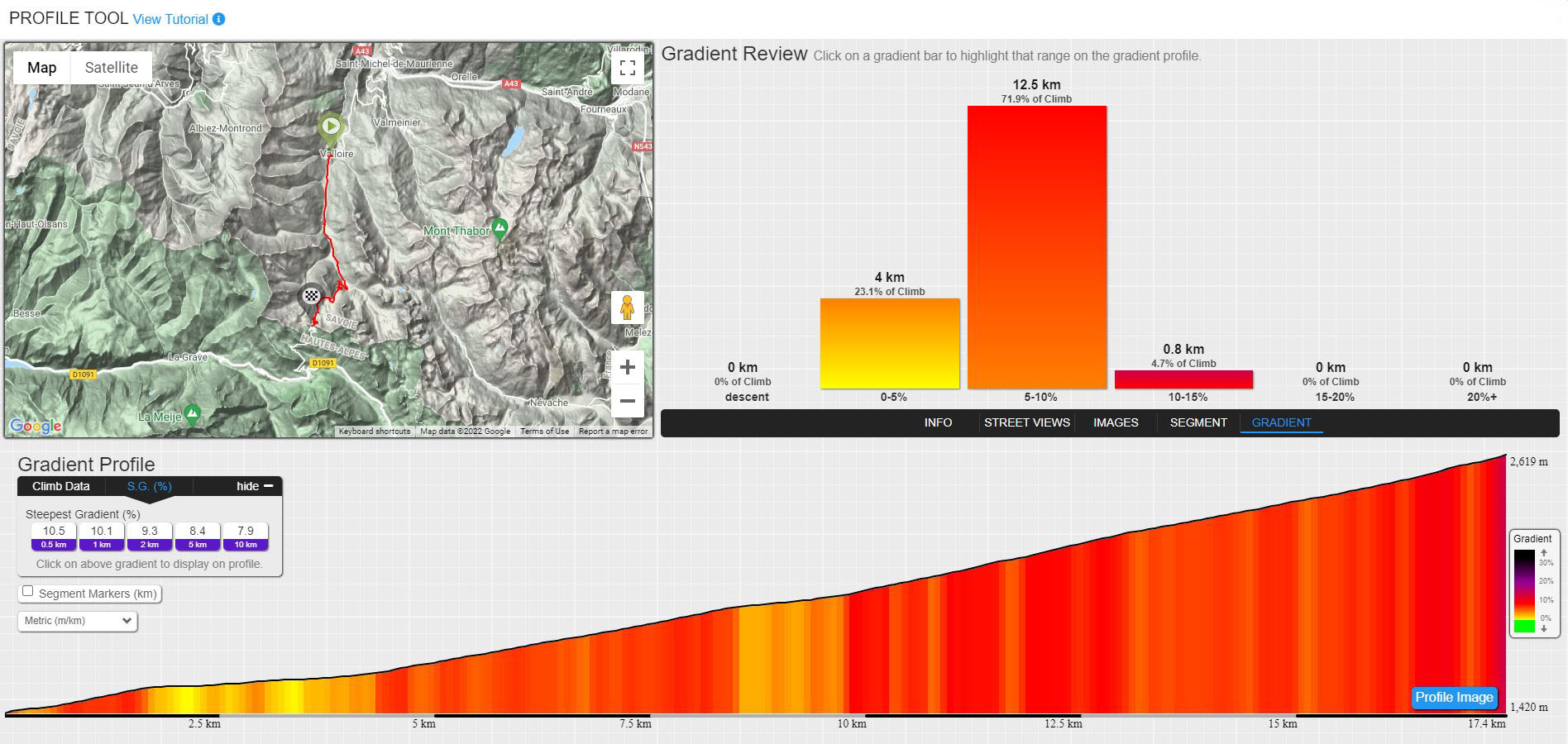This screenshot has width=1568, height=744.
Task: Open the View Tutorial link
Action: 170,19
